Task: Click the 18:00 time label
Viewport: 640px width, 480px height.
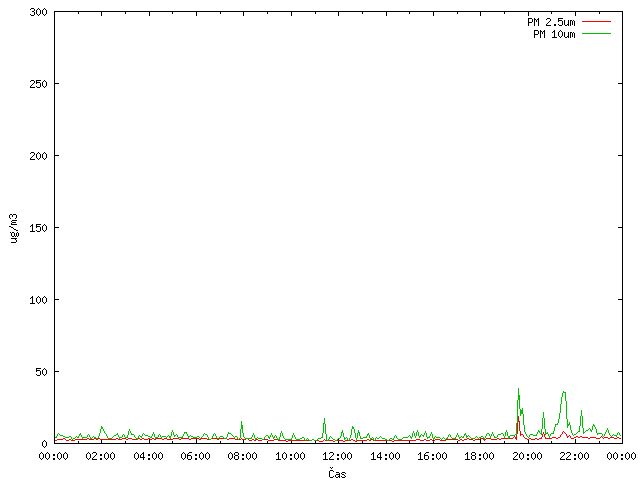Action: click(479, 456)
